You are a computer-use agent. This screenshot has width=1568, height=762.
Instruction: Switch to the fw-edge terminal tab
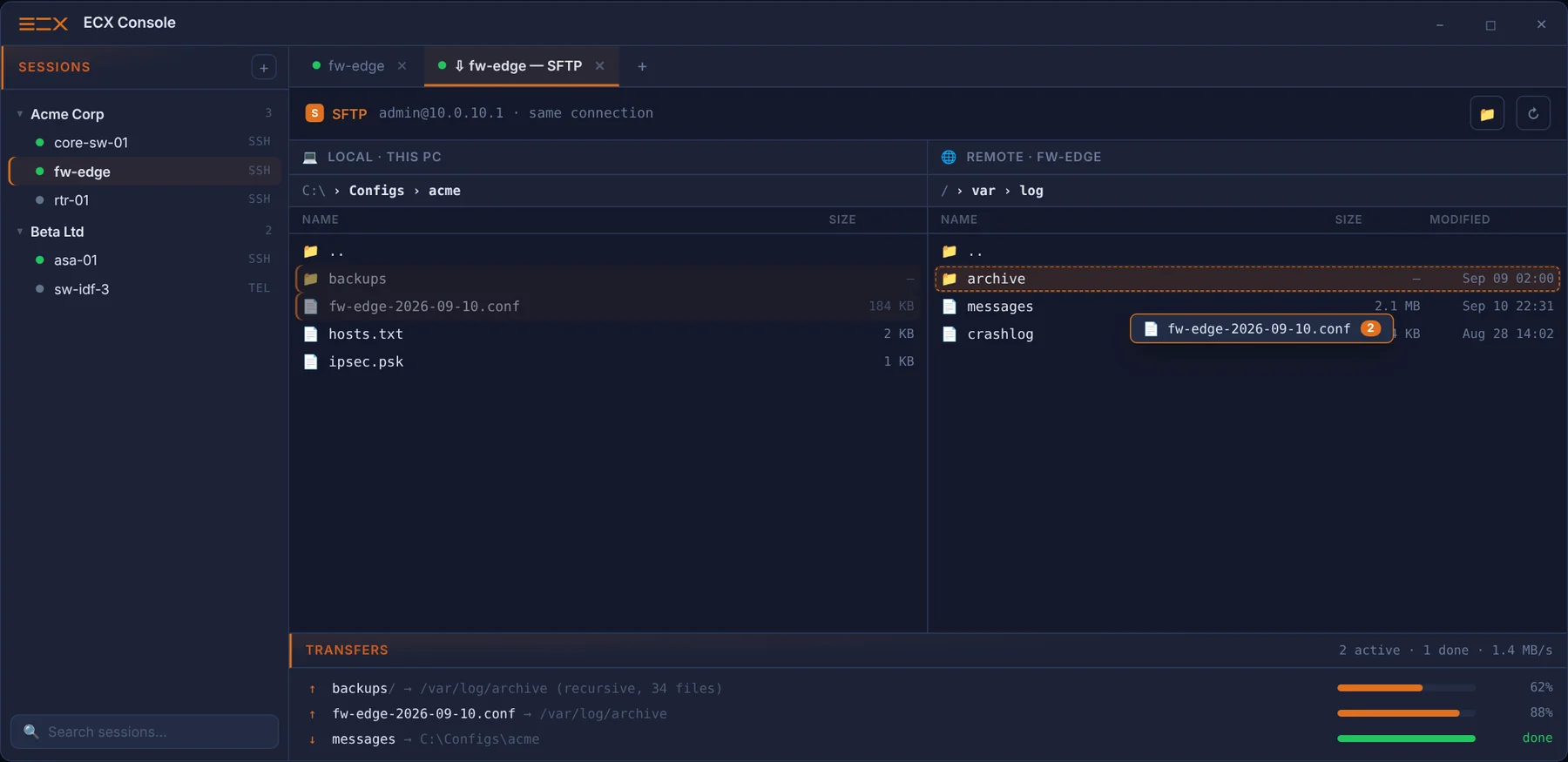[x=358, y=66]
